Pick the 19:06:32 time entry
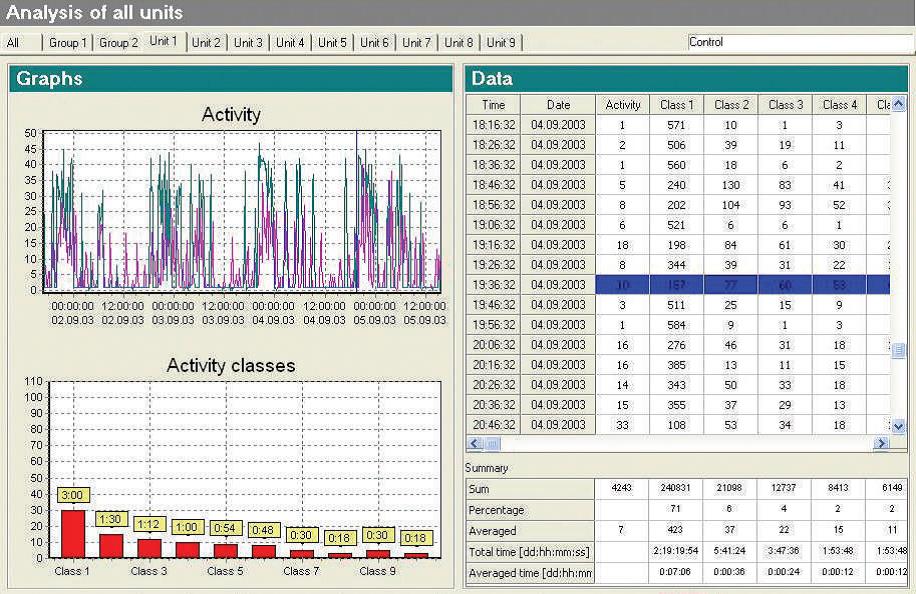Viewport: 916px width, 594px height. (x=494, y=224)
